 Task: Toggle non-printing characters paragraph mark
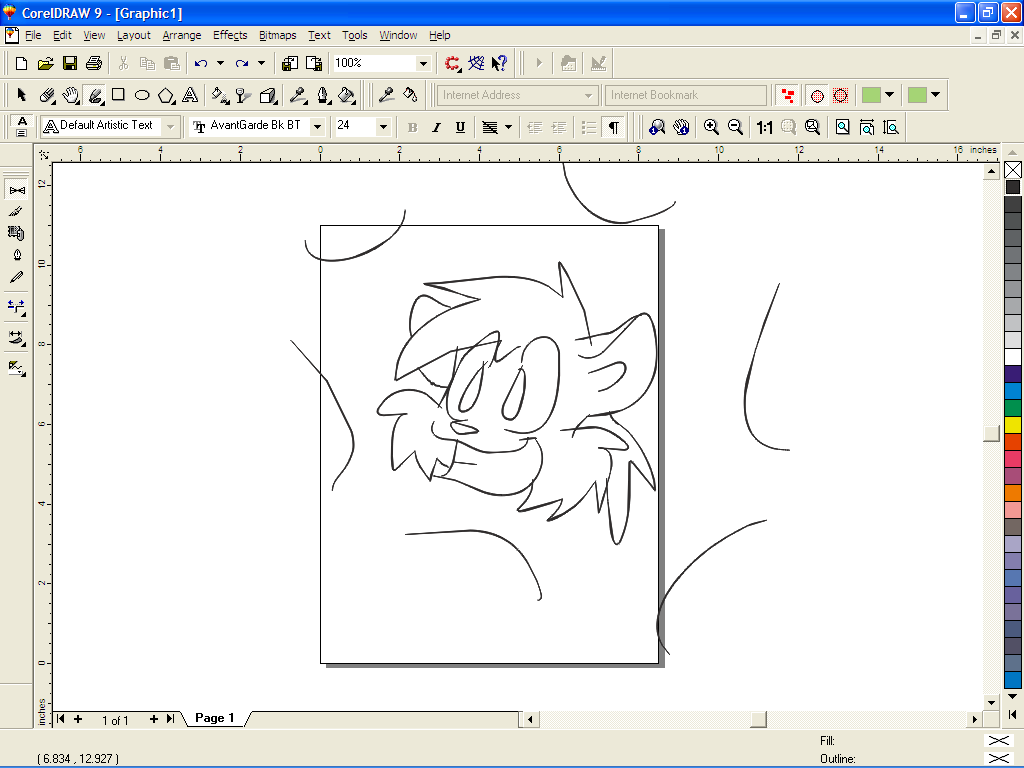click(x=614, y=127)
